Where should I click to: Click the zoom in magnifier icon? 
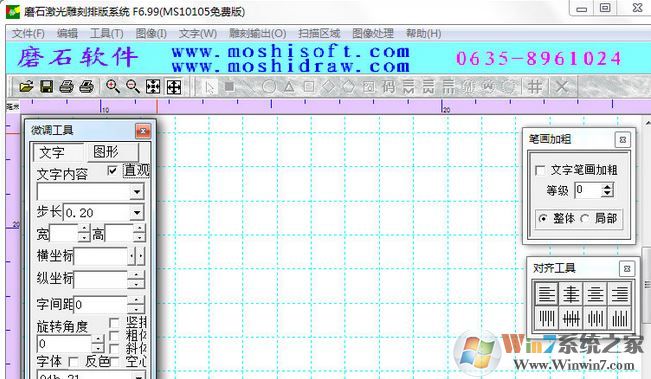[113, 87]
